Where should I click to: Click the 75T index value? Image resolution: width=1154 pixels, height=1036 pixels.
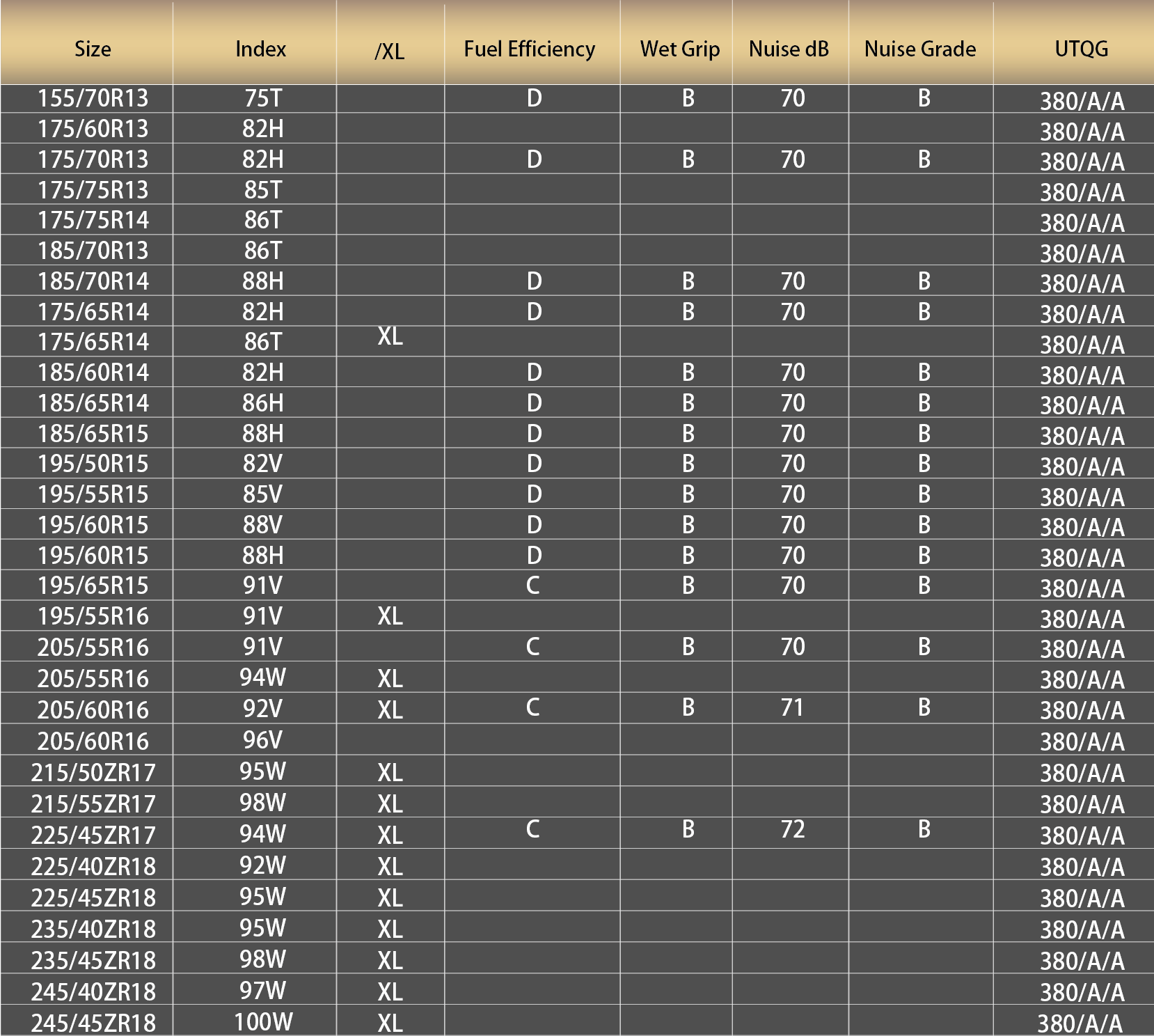[263, 98]
